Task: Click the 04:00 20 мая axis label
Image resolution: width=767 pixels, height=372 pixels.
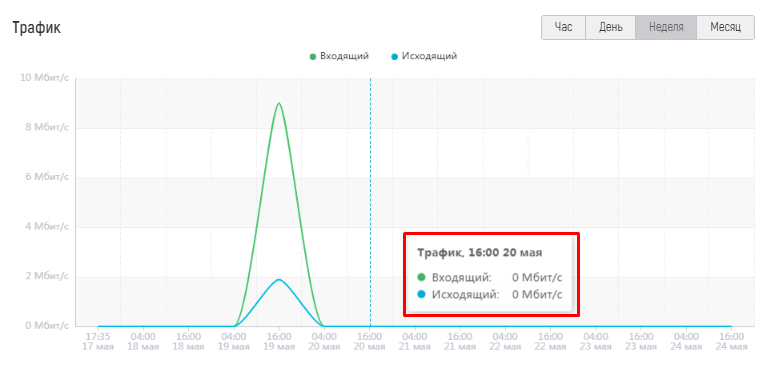Action: (x=324, y=342)
